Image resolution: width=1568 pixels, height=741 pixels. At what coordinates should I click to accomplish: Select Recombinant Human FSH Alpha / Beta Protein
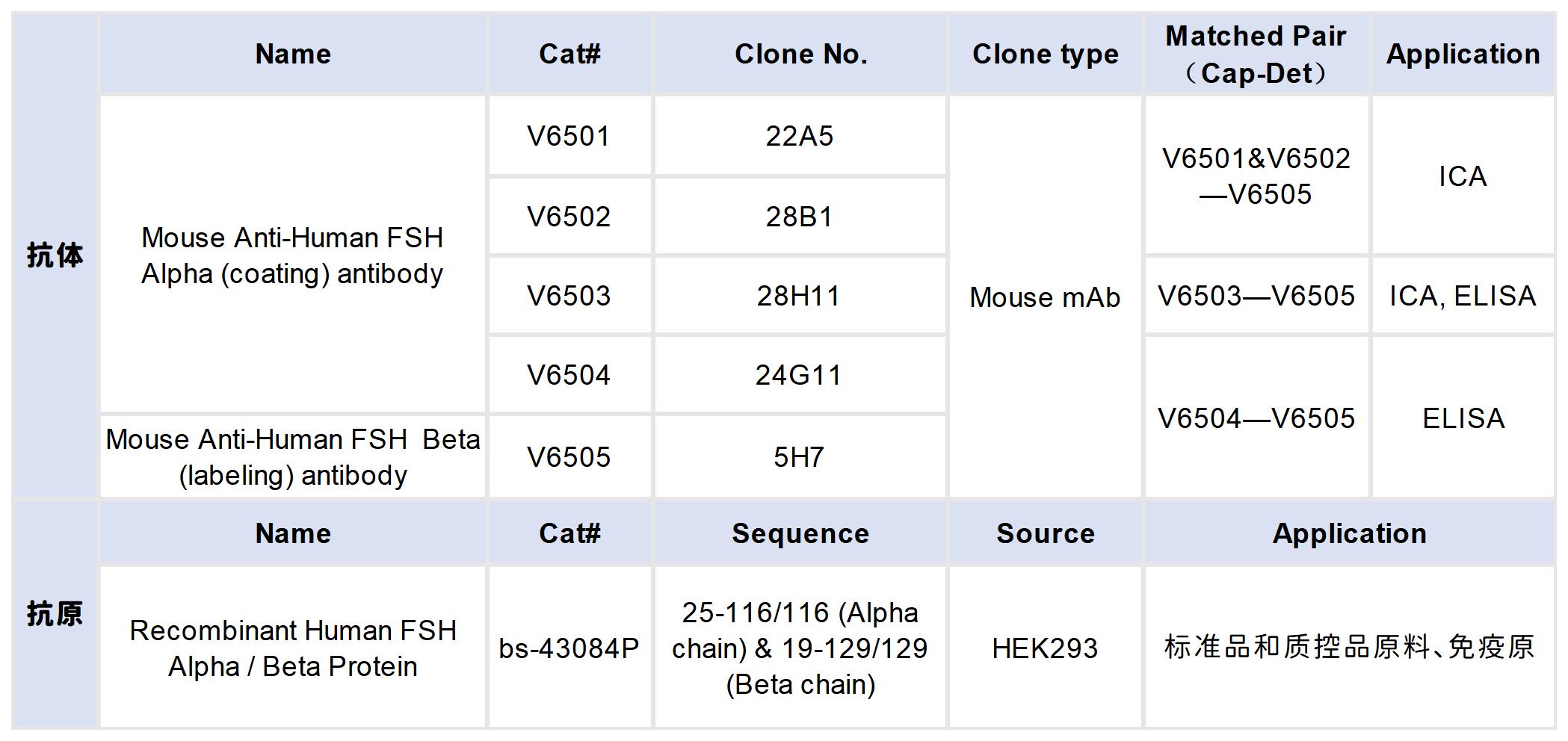[293, 648]
